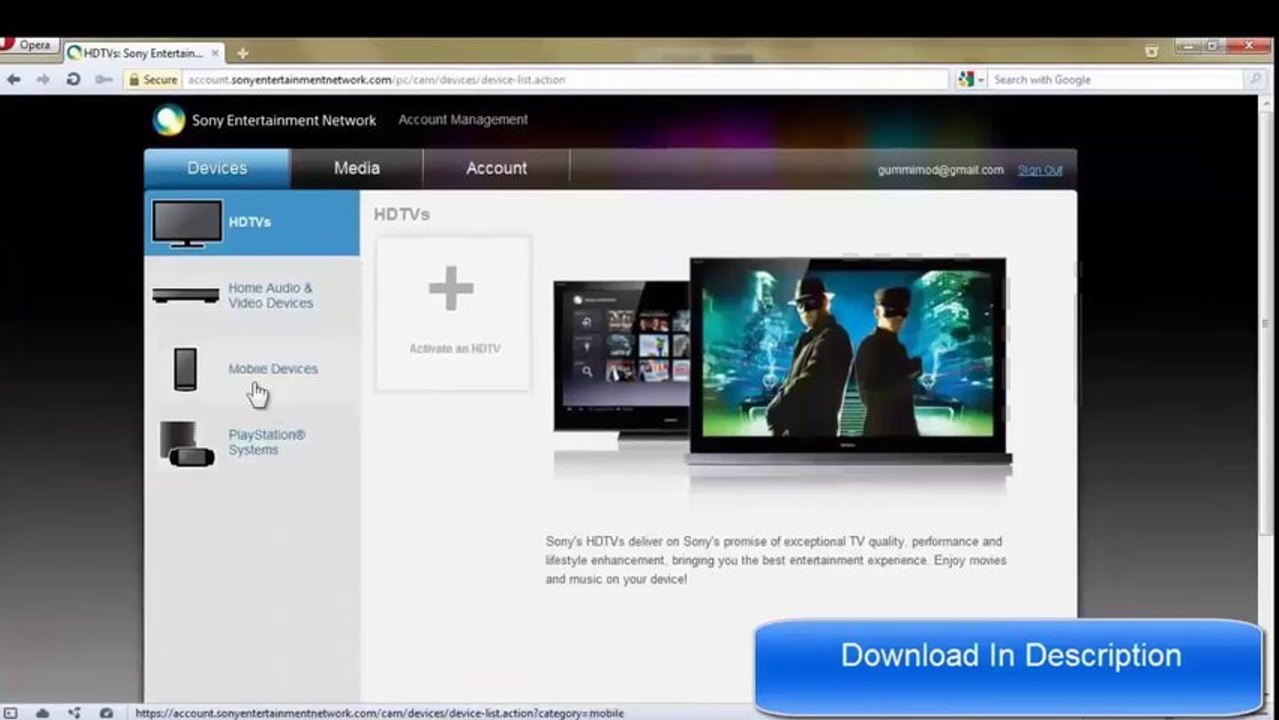Select HDTVs in the device sidebar
Image resolution: width=1279 pixels, height=720 pixels.
[x=252, y=222]
